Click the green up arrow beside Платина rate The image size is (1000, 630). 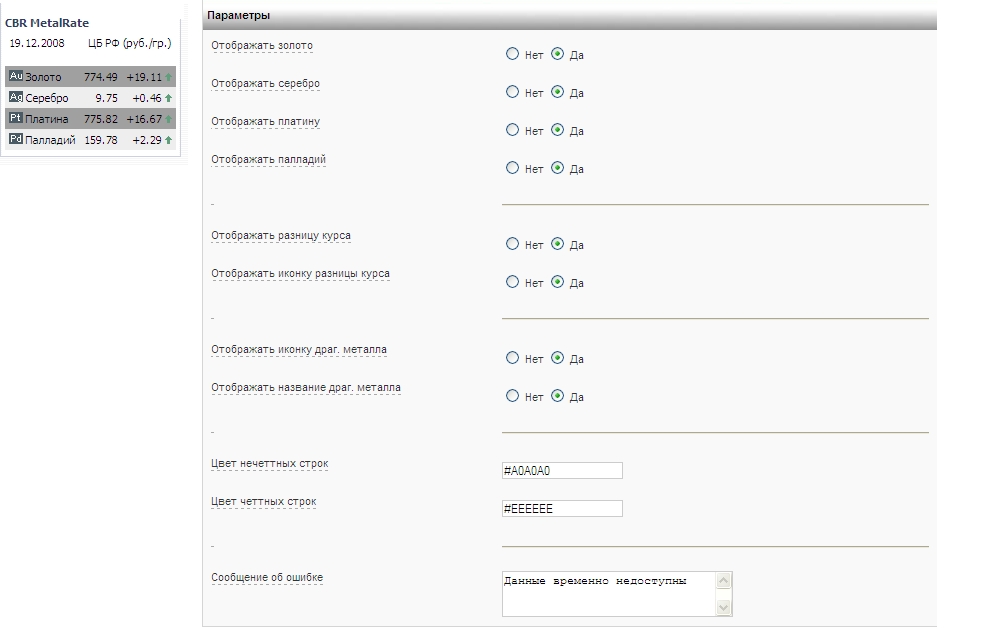click(169, 119)
